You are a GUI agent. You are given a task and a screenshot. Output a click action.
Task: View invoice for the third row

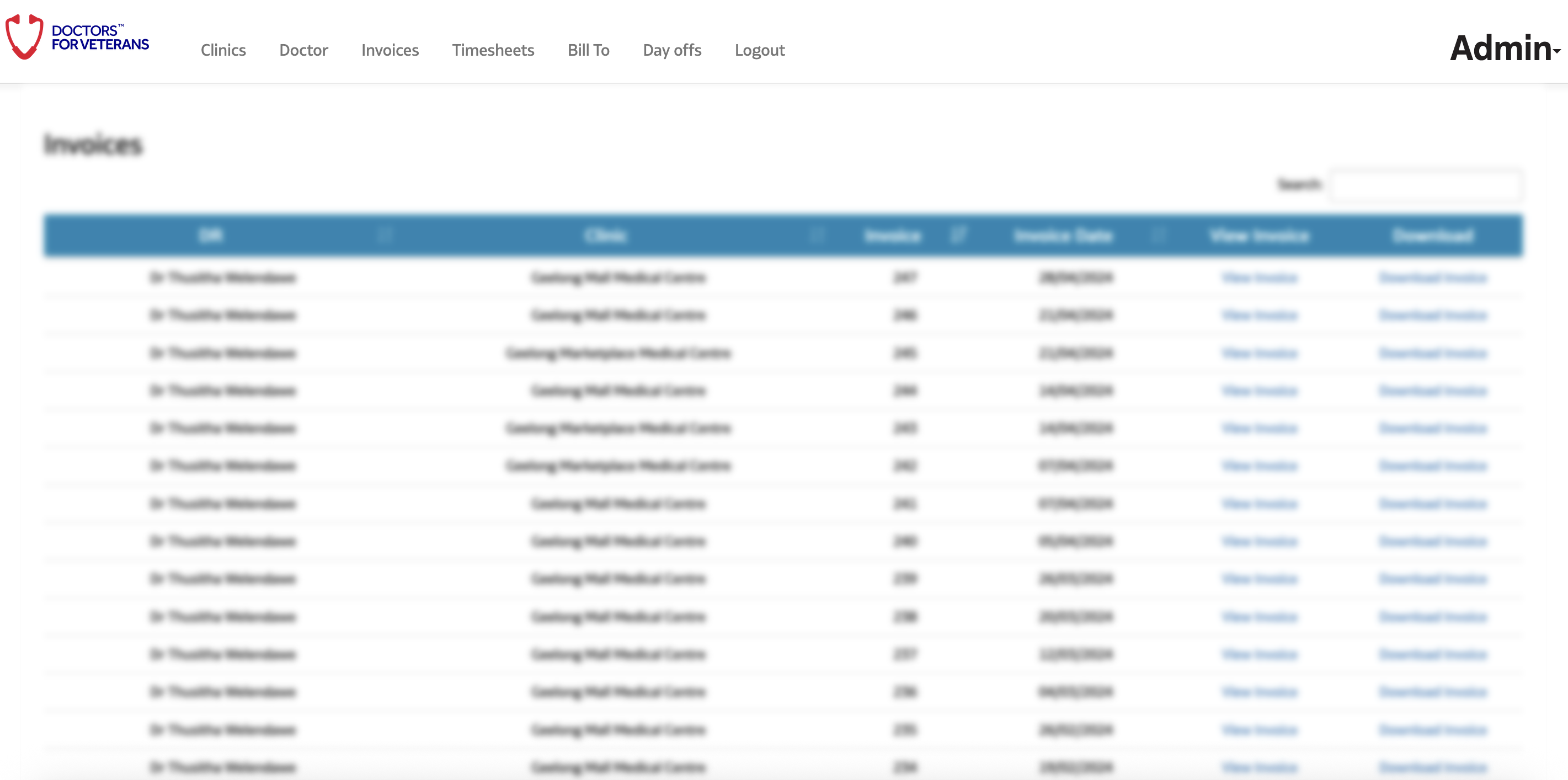pyautogui.click(x=1259, y=354)
